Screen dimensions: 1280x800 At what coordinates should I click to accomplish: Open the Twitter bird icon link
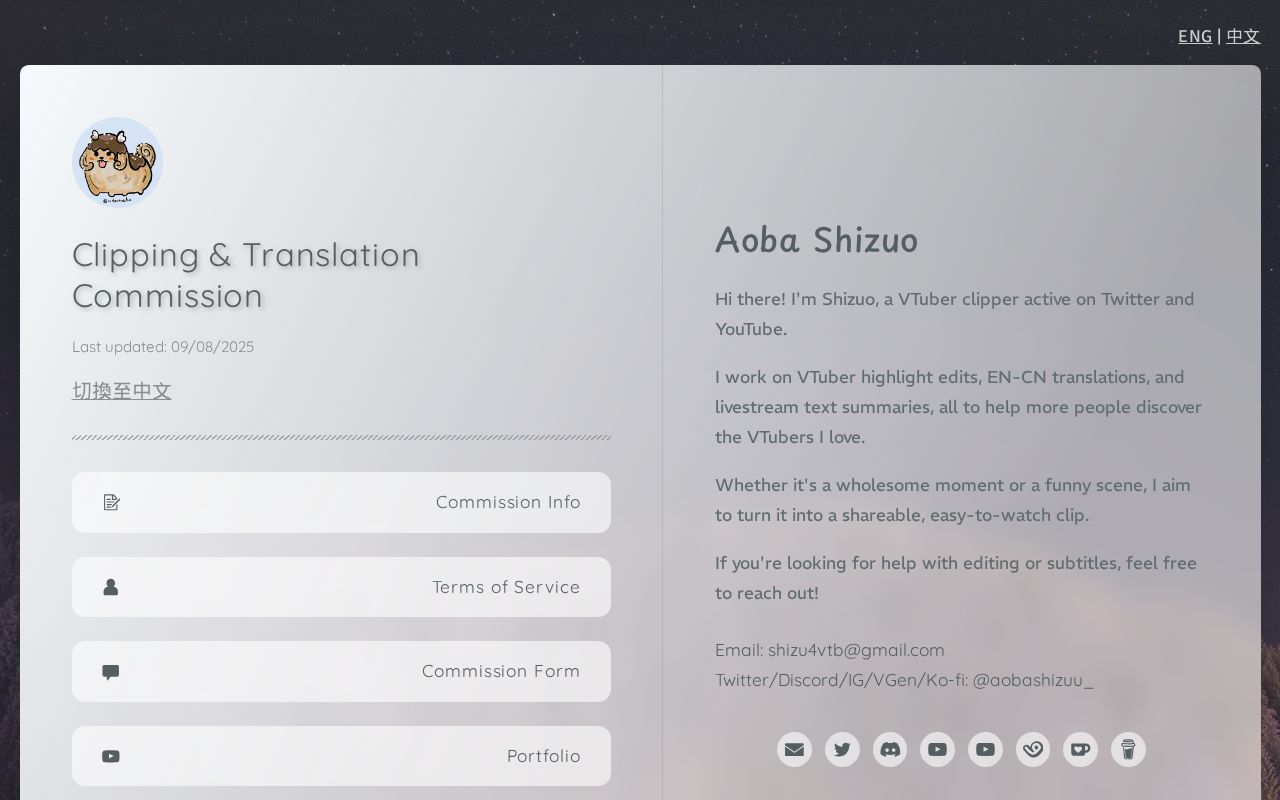(x=842, y=749)
